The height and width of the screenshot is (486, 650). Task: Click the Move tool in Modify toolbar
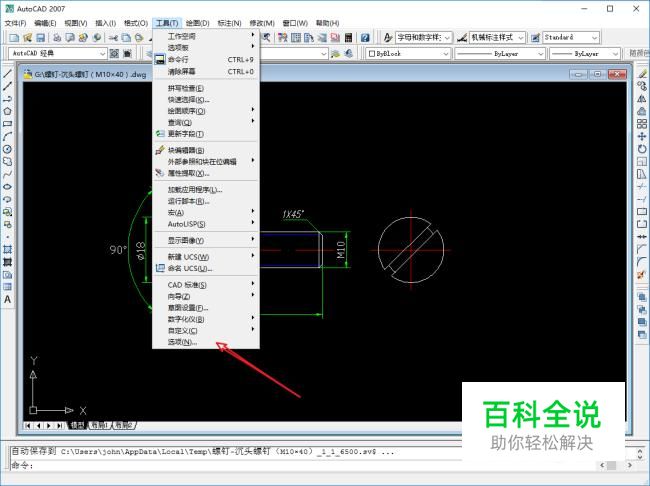coord(642,136)
